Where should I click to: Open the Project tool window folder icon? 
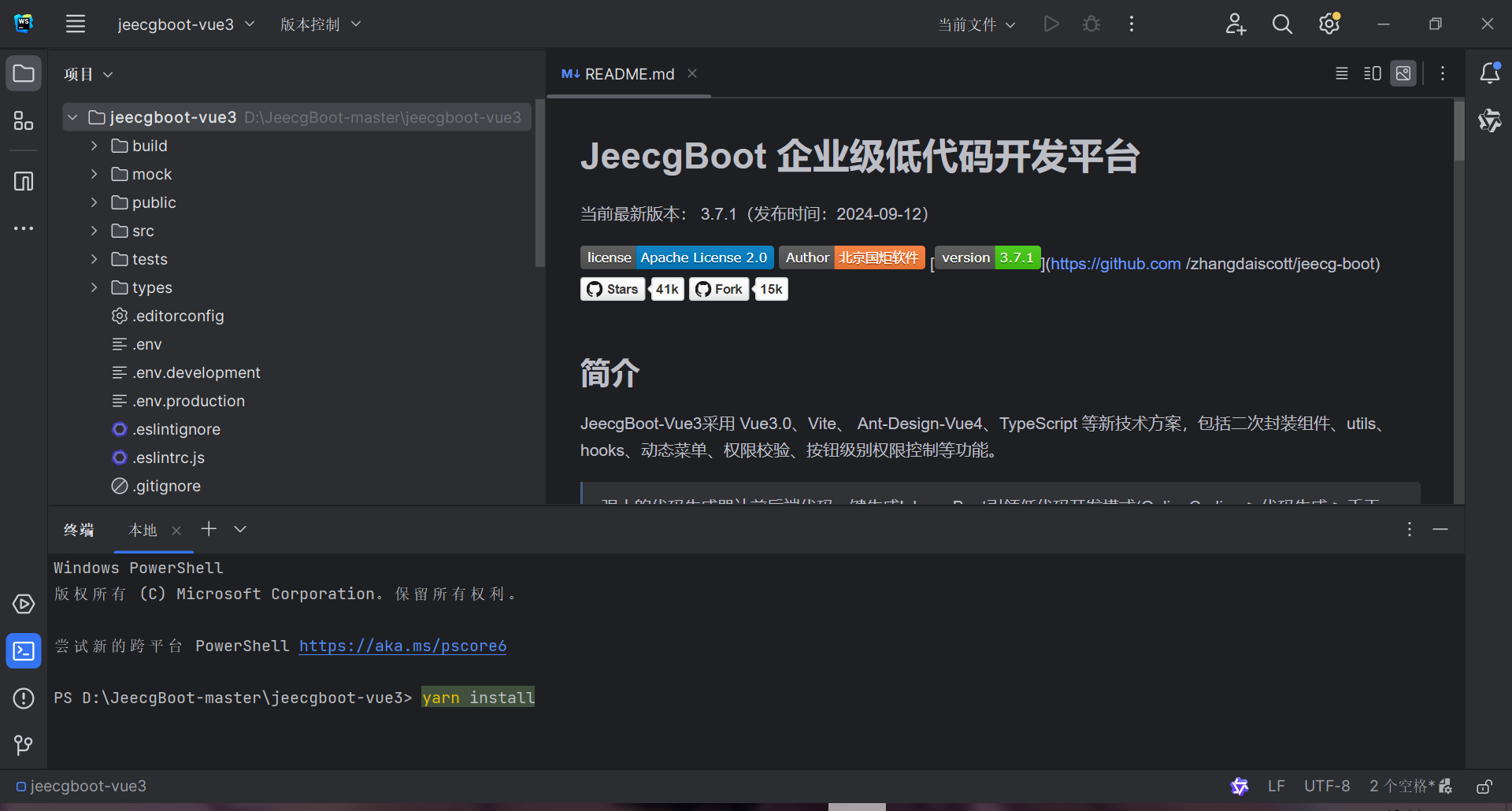pos(24,74)
